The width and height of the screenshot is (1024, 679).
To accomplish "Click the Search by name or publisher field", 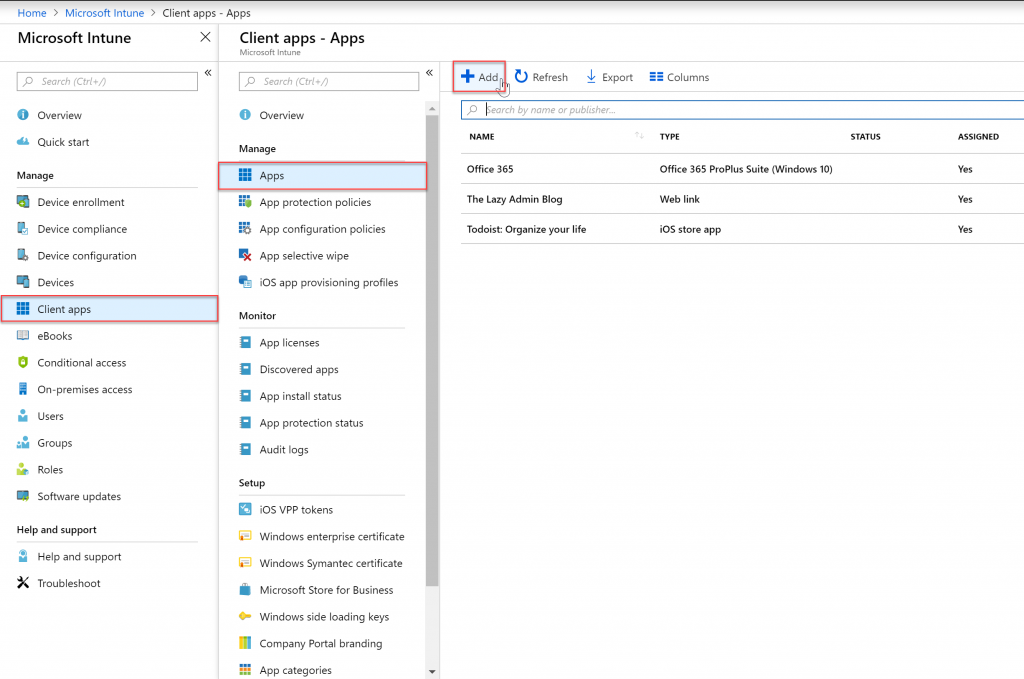I will click(x=743, y=109).
